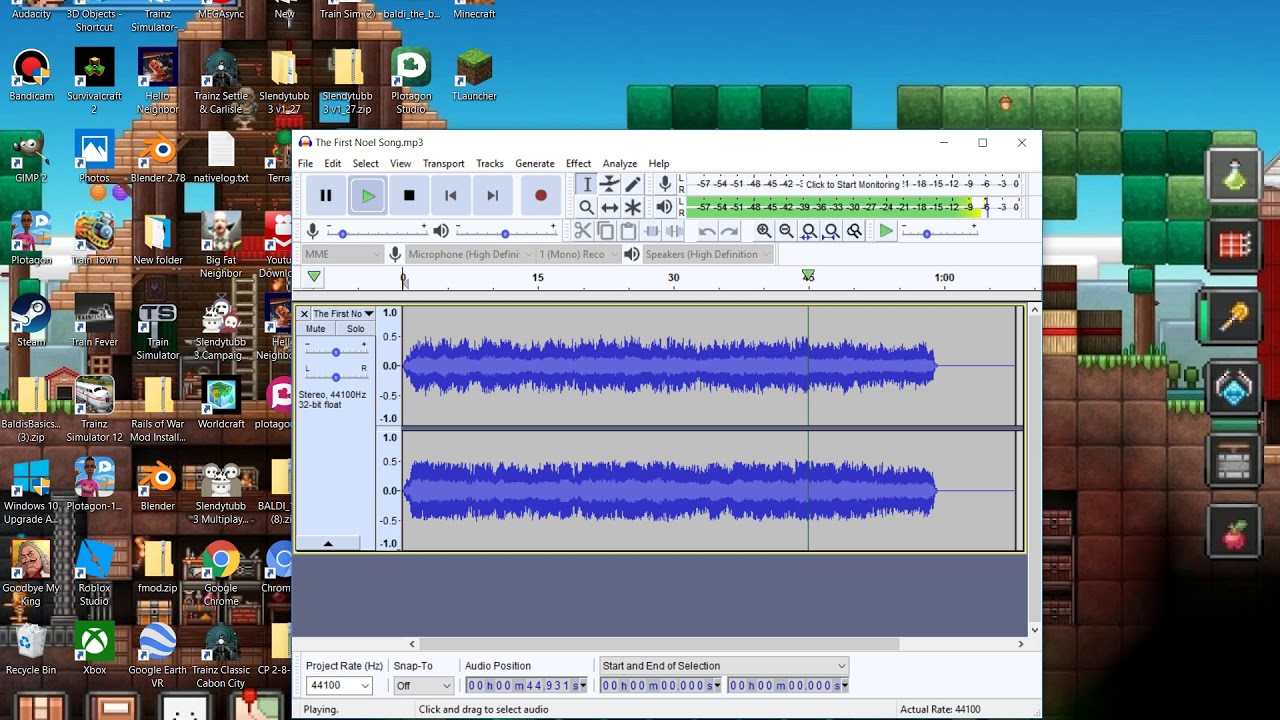Open the Project Rate 44100 dropdown
Screen dimensions: 1280x720
tap(339, 685)
